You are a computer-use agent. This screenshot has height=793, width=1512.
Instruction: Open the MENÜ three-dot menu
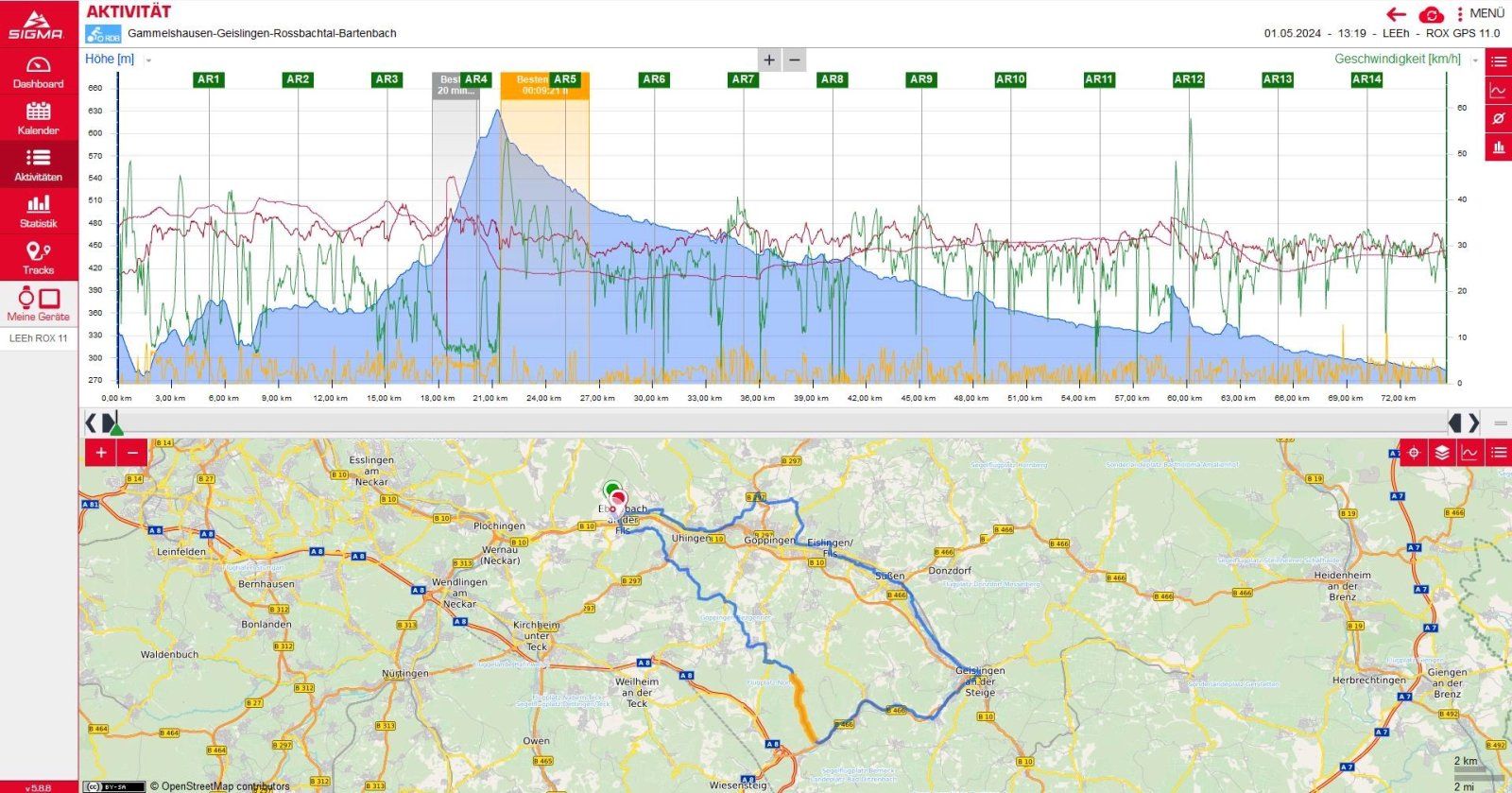coord(1460,13)
